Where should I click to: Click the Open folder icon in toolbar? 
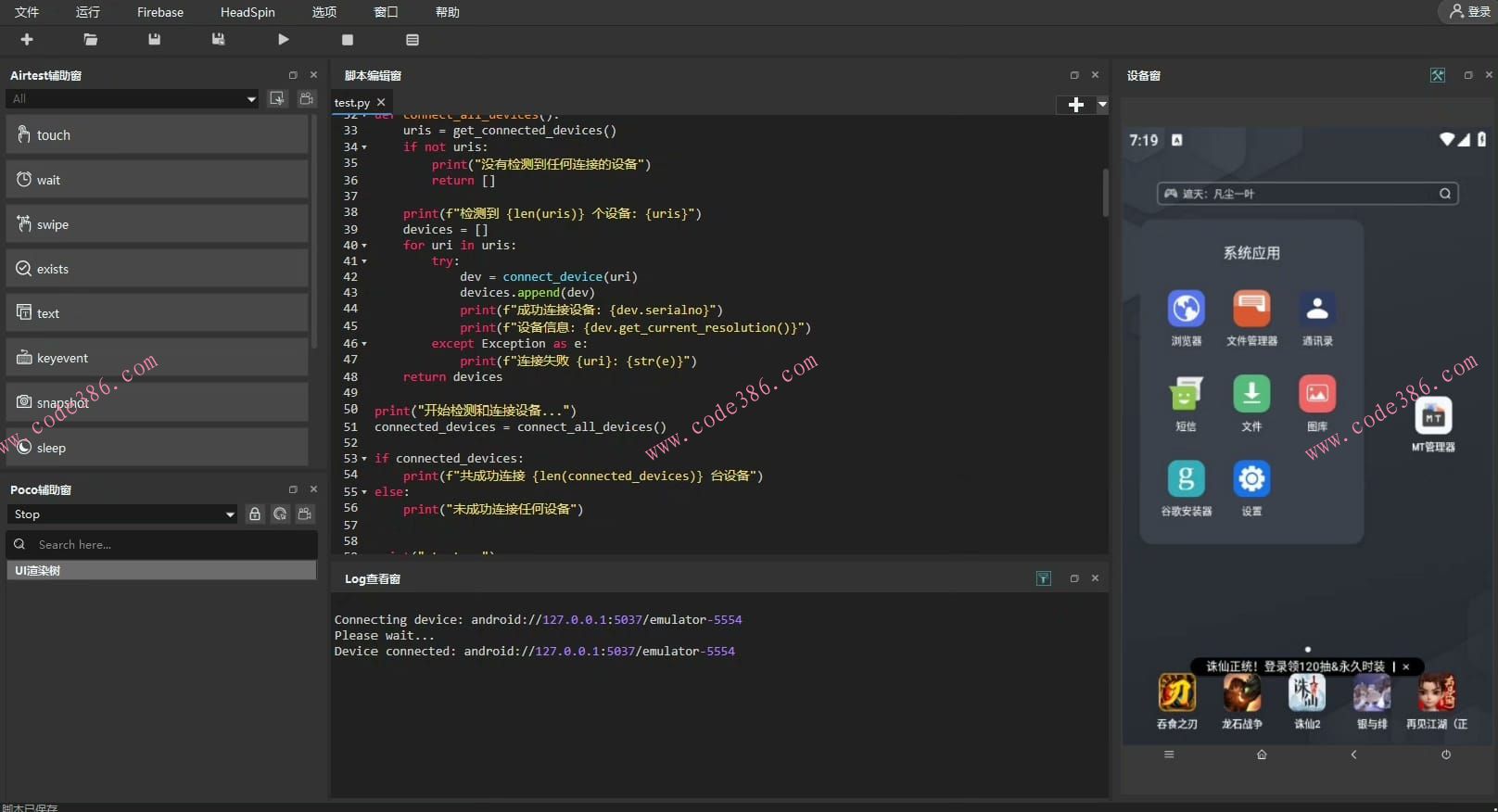coord(90,40)
